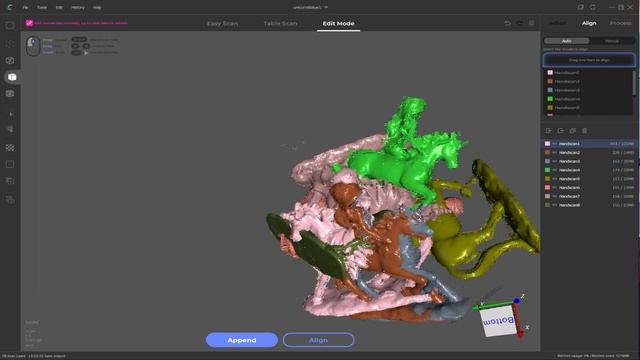The width and height of the screenshot is (640, 360).
Task: Click the pink notification badge icon
Action: (29, 23)
